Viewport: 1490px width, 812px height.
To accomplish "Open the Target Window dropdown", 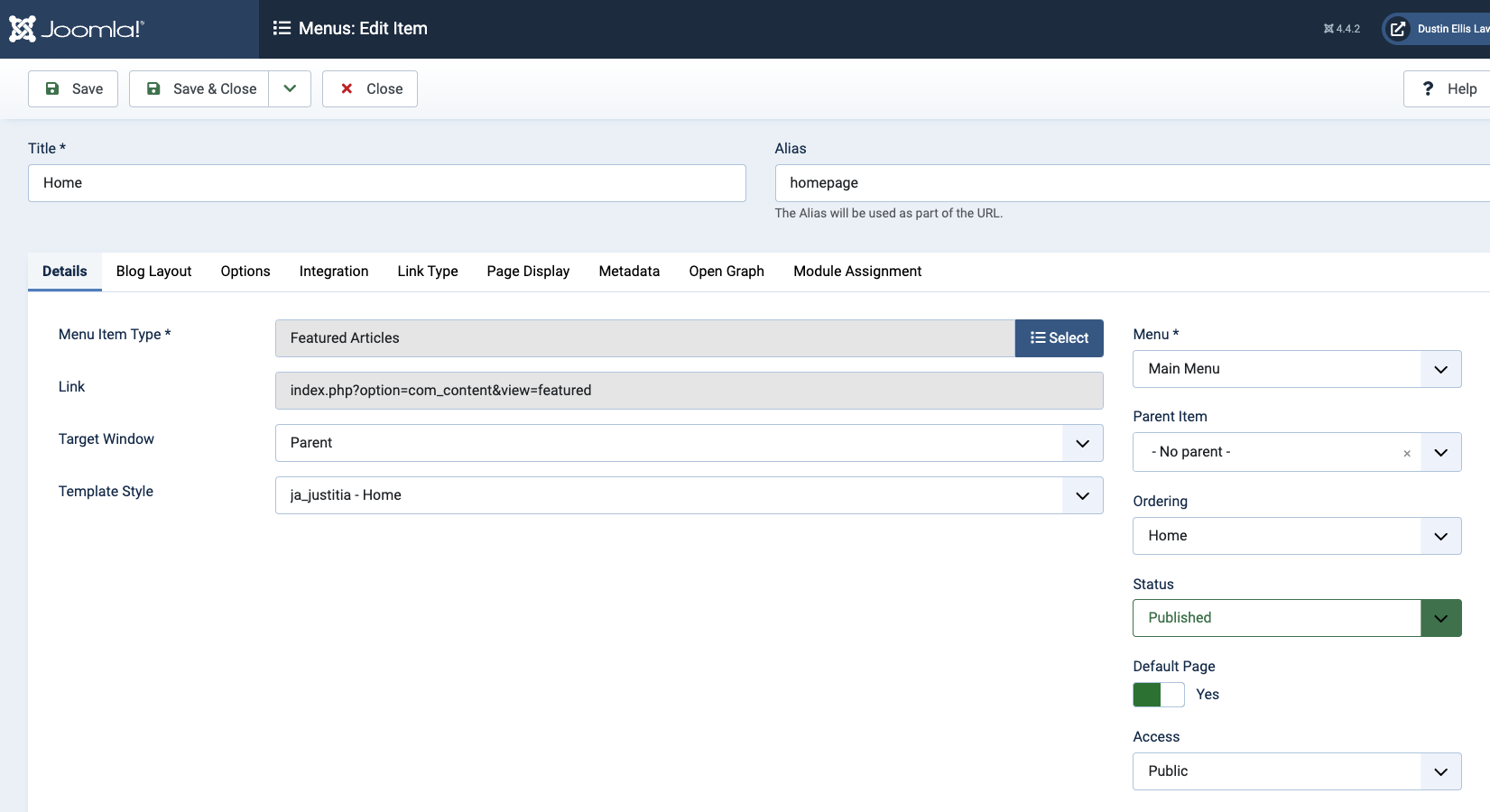I will tap(689, 443).
